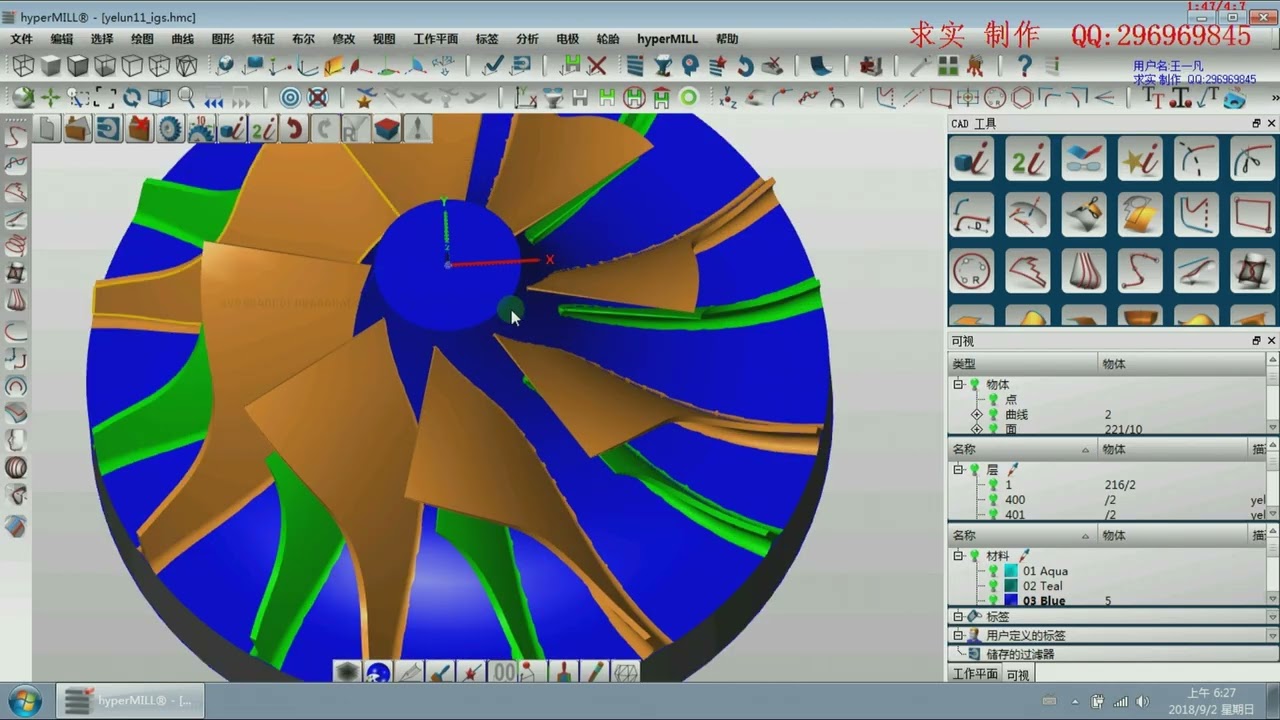This screenshot has width=1280, height=720.
Task: Collapse the 用户定义的标签 section
Action: click(958, 635)
